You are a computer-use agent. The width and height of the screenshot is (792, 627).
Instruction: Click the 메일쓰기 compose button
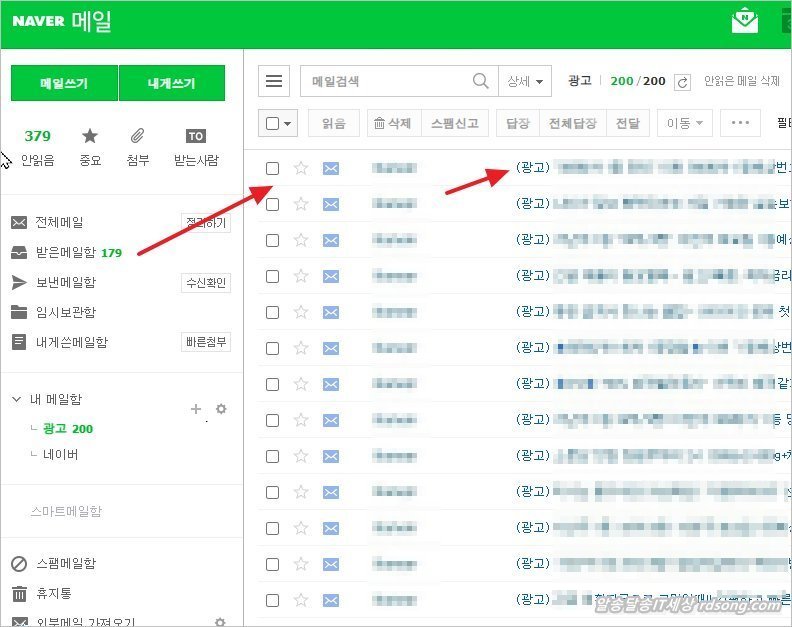tap(64, 83)
